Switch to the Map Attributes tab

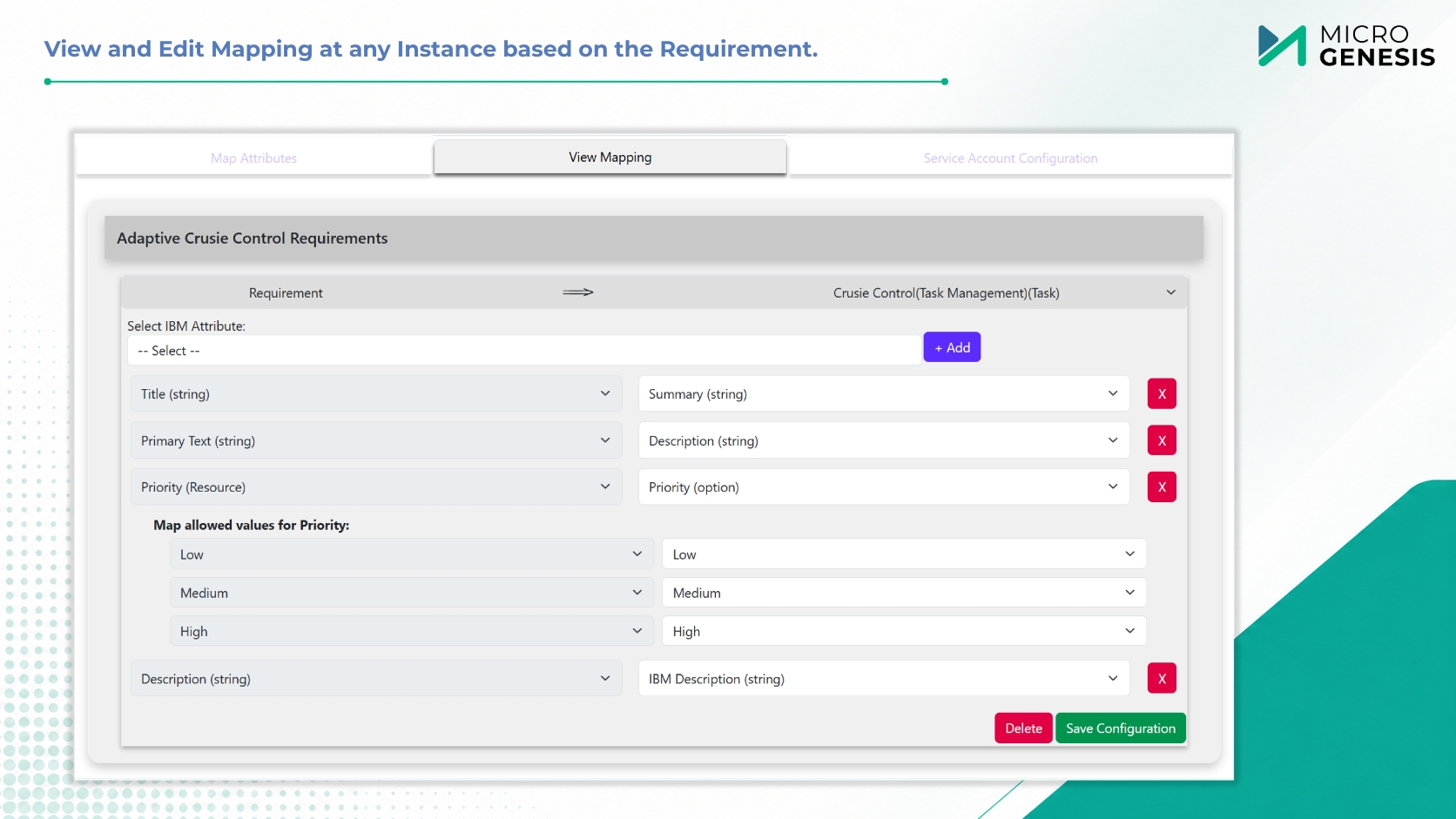(253, 158)
